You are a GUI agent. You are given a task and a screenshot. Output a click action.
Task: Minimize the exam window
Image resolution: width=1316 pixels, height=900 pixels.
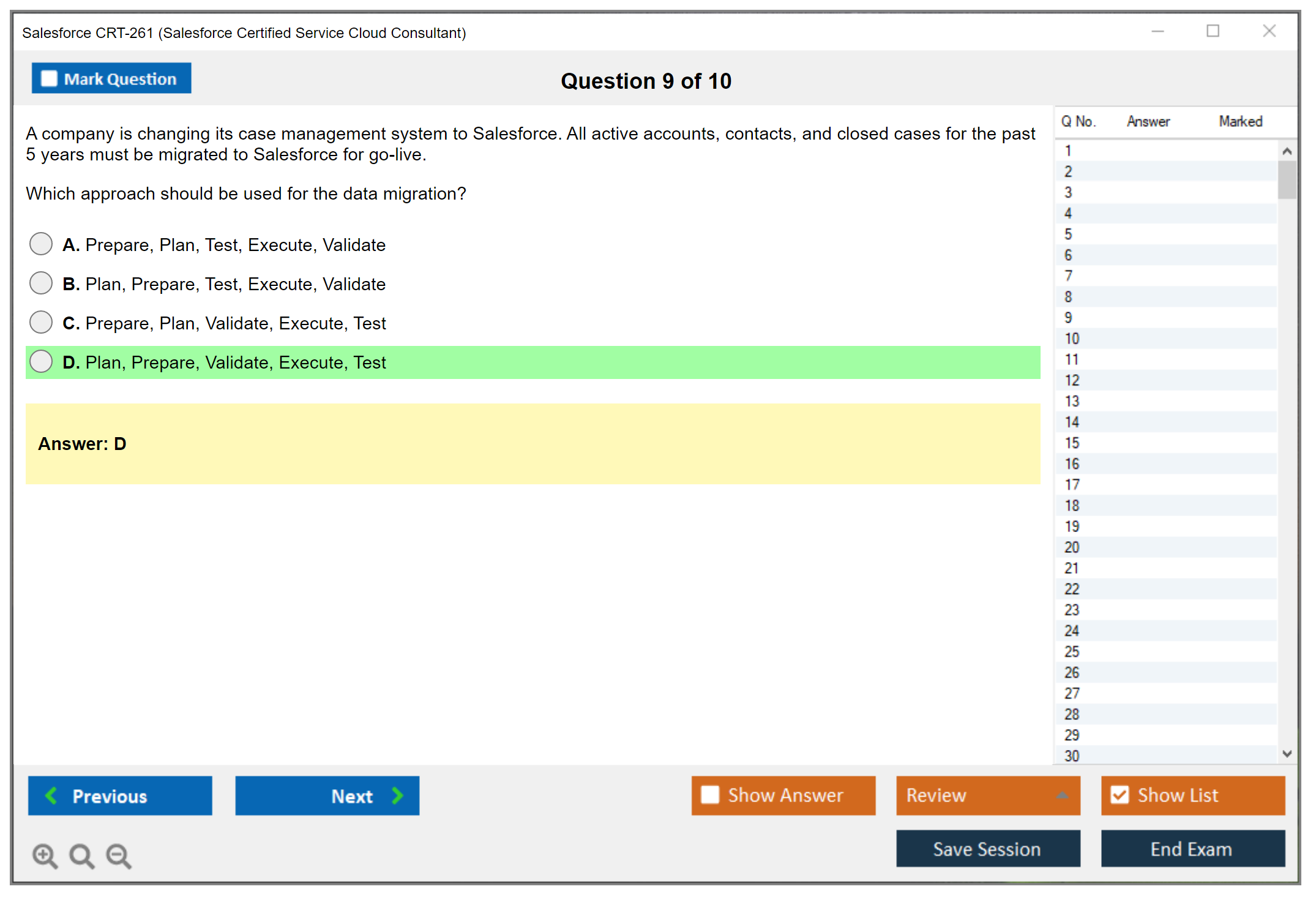1157,31
